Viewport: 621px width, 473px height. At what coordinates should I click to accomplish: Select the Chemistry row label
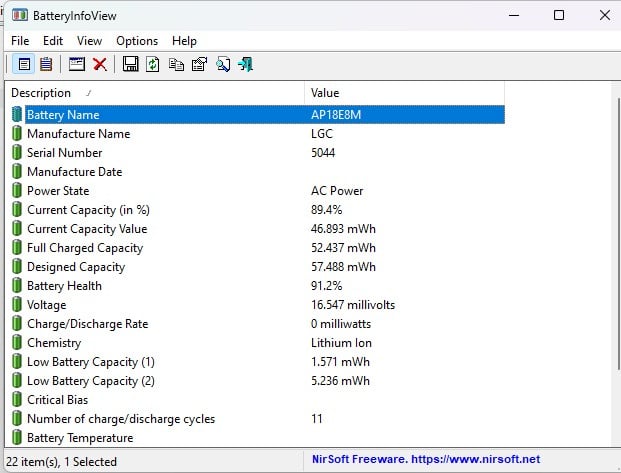pos(54,343)
